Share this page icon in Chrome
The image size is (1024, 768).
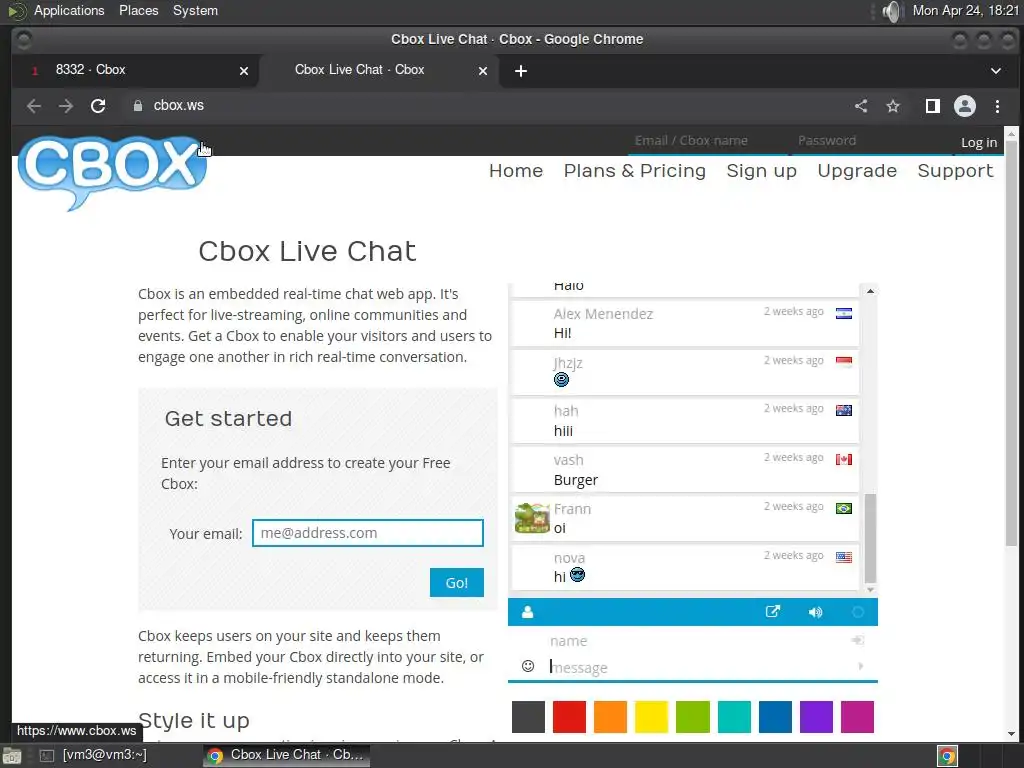[861, 106]
